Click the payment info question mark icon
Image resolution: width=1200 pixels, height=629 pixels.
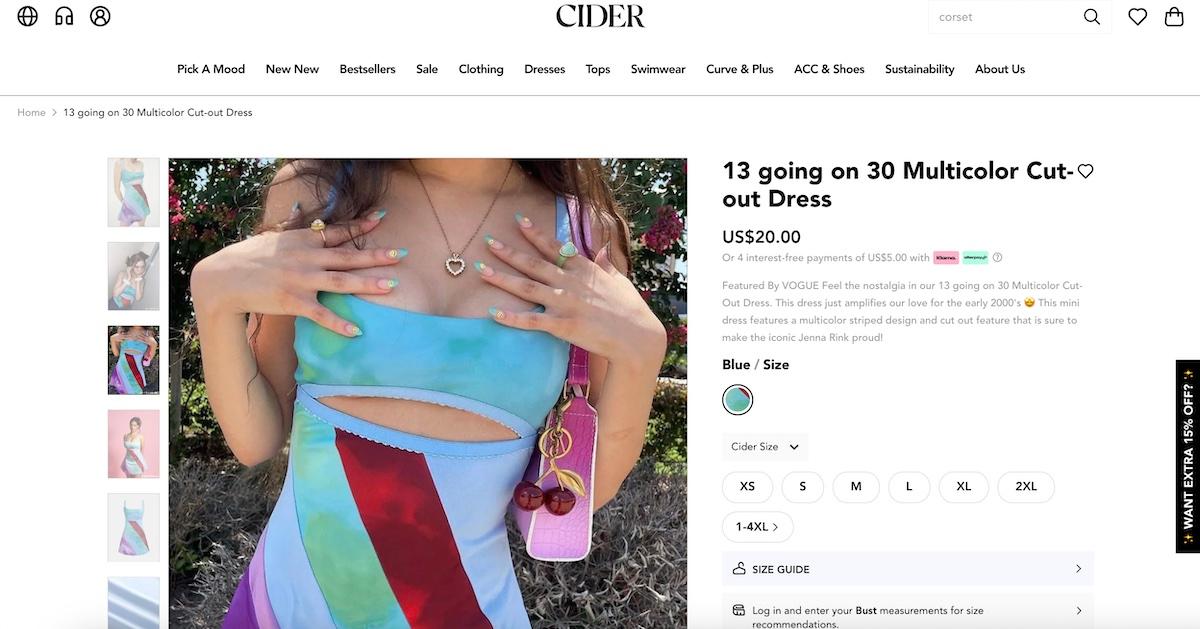[x=997, y=257]
